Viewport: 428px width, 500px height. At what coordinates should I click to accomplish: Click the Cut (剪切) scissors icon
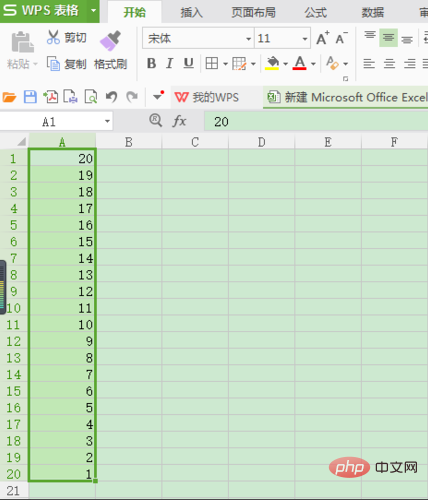(x=53, y=37)
